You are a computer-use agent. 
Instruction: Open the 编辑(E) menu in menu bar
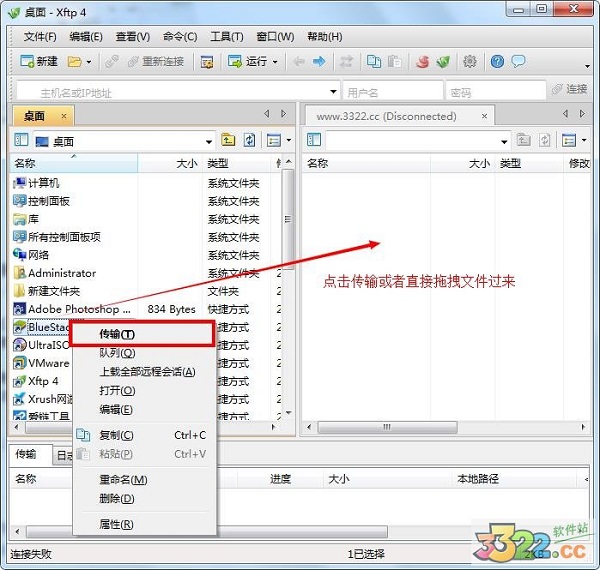click(x=86, y=37)
